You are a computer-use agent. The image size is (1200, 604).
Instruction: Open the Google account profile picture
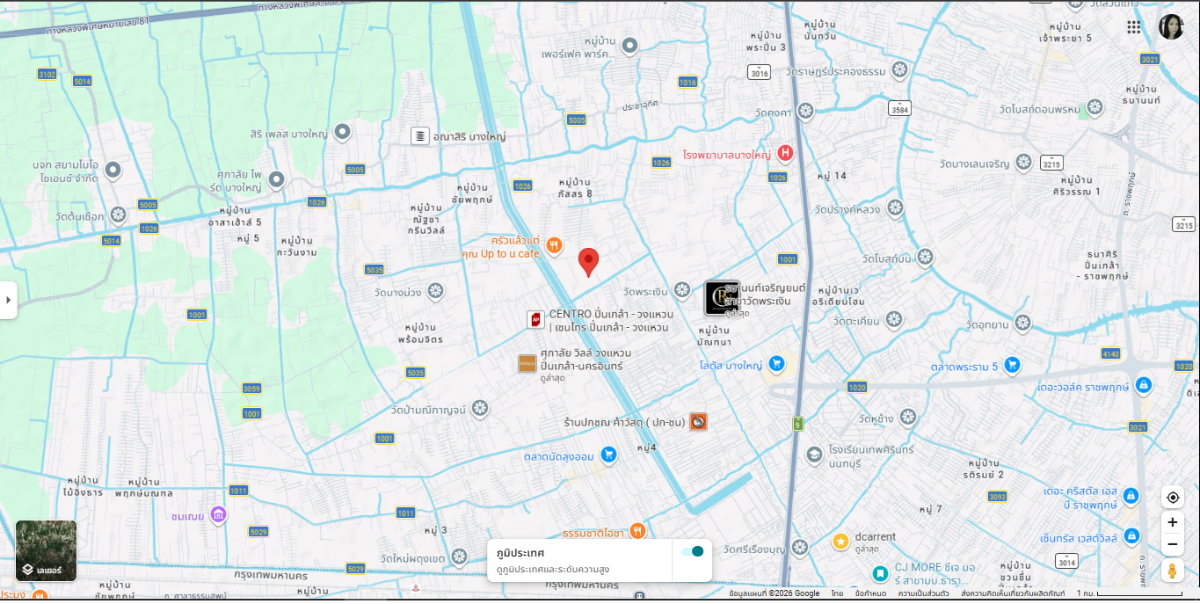[1171, 27]
